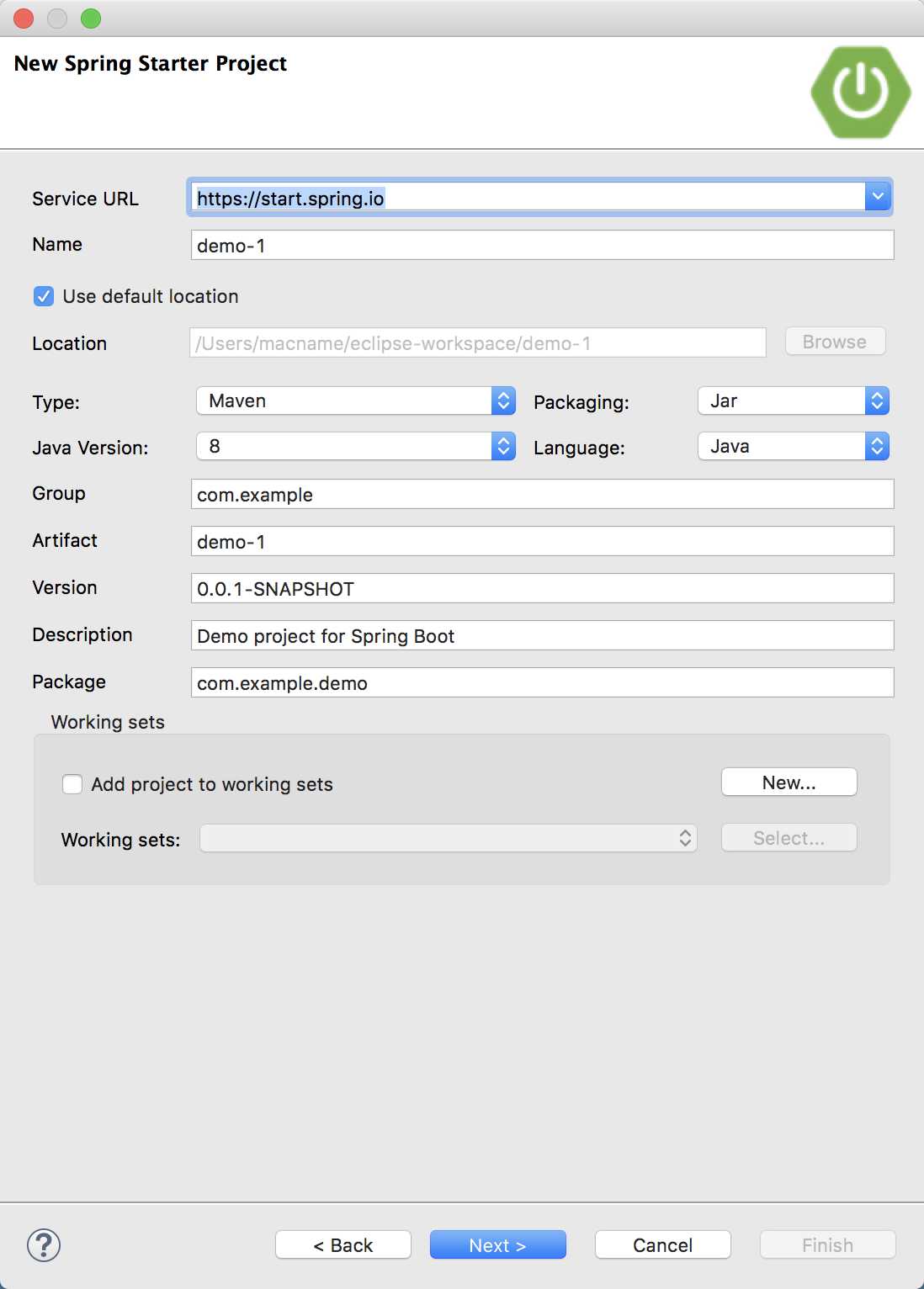
Task: Focus the Service URL text field
Action: (528, 198)
